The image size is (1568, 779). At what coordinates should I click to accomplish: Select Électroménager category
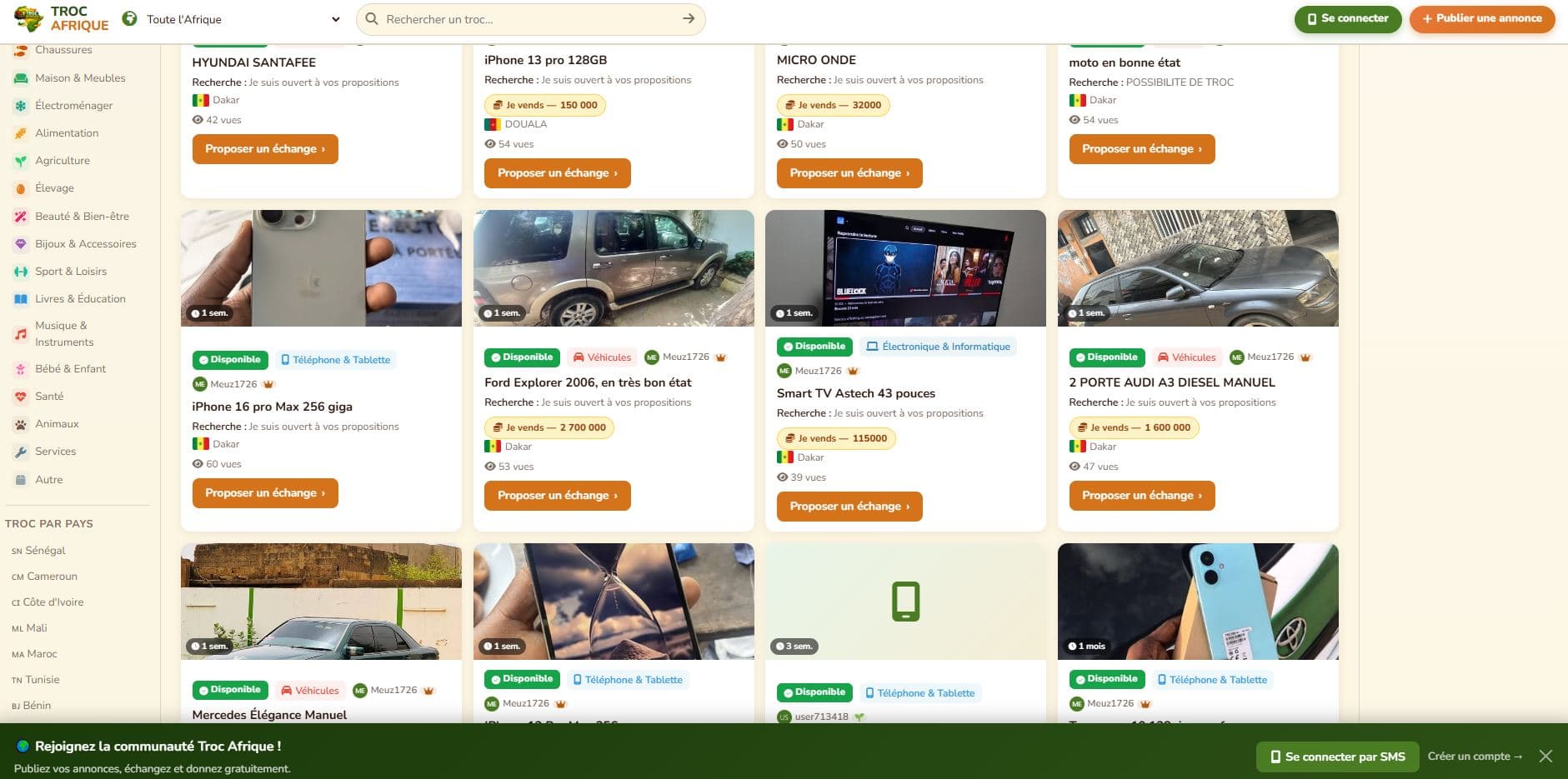pos(73,106)
